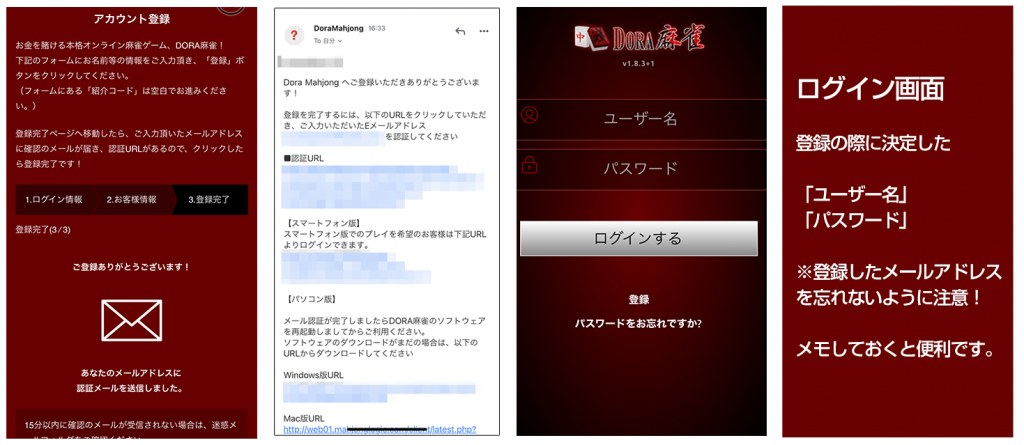This screenshot has width=1024, height=445.
Task: Click the '登録完了(3/3)' text
Action: click(x=42, y=229)
